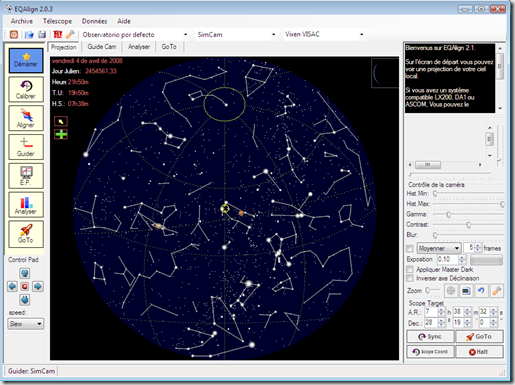The image size is (515, 385).
Task: Open the Données menu
Action: pyautogui.click(x=94, y=21)
